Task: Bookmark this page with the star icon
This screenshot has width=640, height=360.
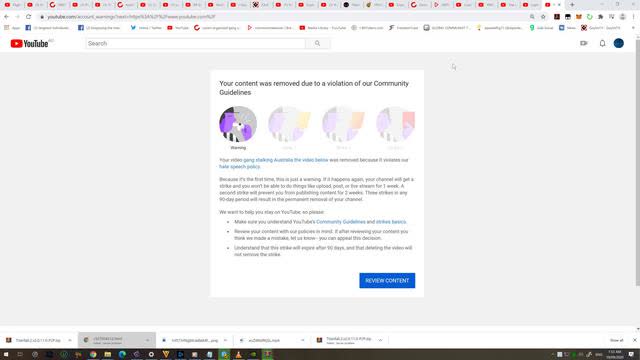Action: [x=543, y=17]
